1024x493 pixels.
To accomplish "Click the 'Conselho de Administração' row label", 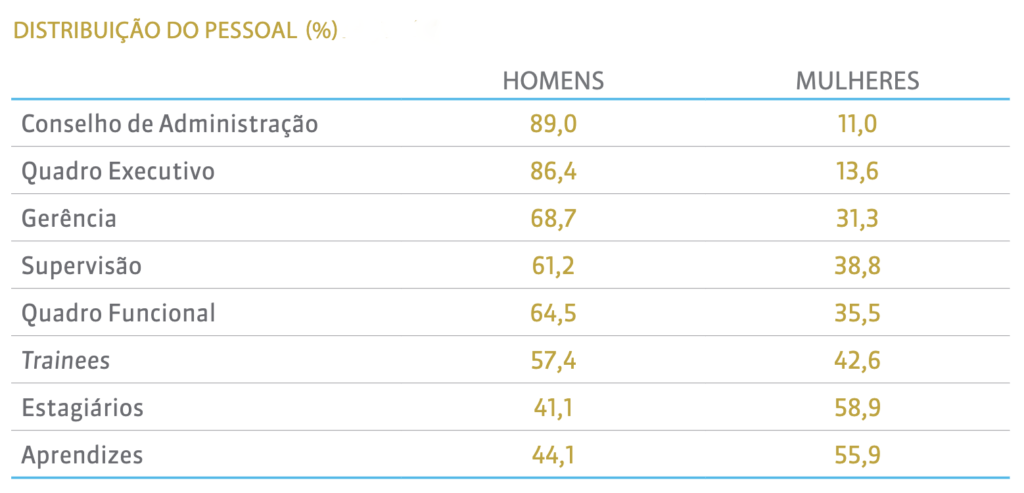I will click(x=170, y=124).
